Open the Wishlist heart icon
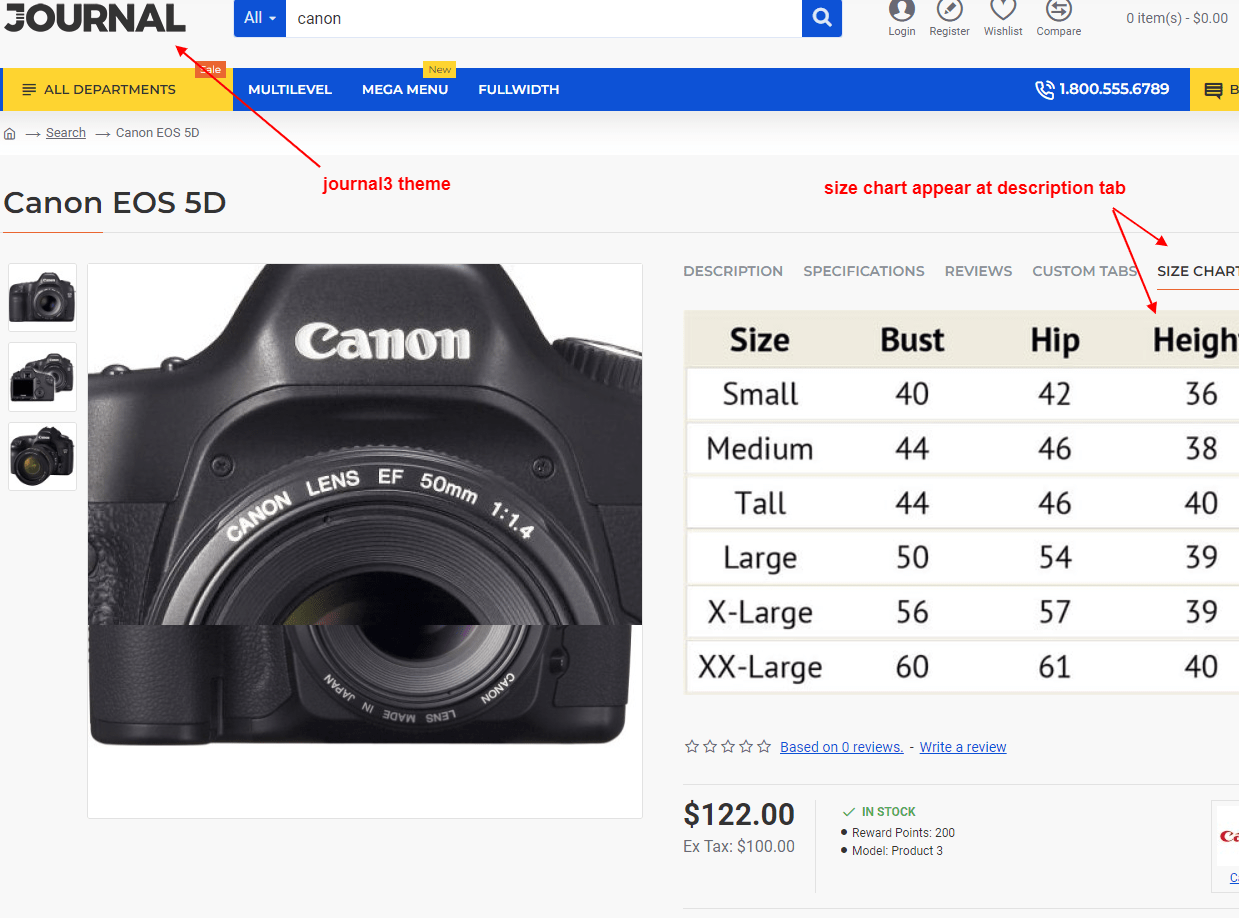This screenshot has height=918, width=1239. coord(1002,14)
